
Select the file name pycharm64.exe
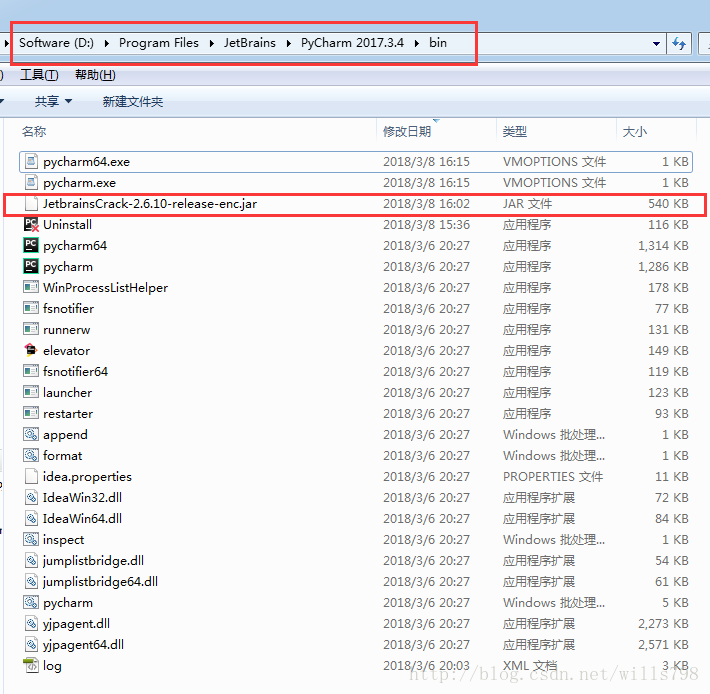[86, 162]
